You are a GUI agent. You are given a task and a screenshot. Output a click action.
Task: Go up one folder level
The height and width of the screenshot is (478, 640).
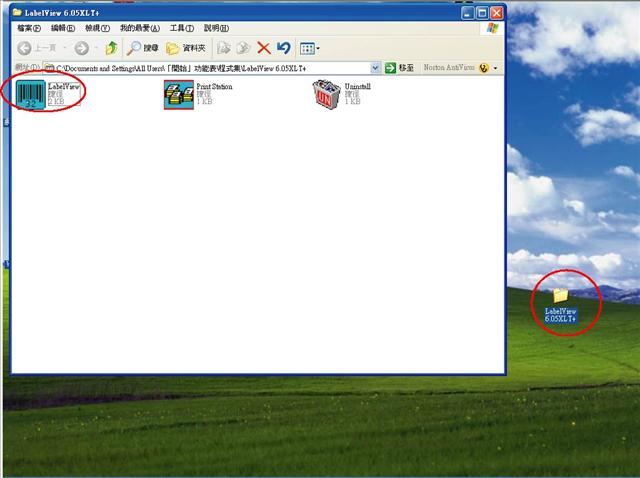click(111, 48)
